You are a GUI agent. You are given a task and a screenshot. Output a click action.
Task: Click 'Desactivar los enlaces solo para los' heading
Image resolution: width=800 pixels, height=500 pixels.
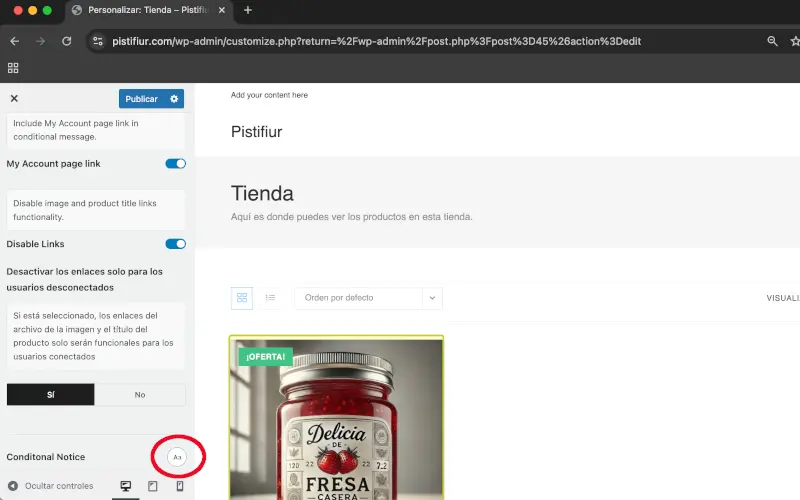click(x=85, y=271)
